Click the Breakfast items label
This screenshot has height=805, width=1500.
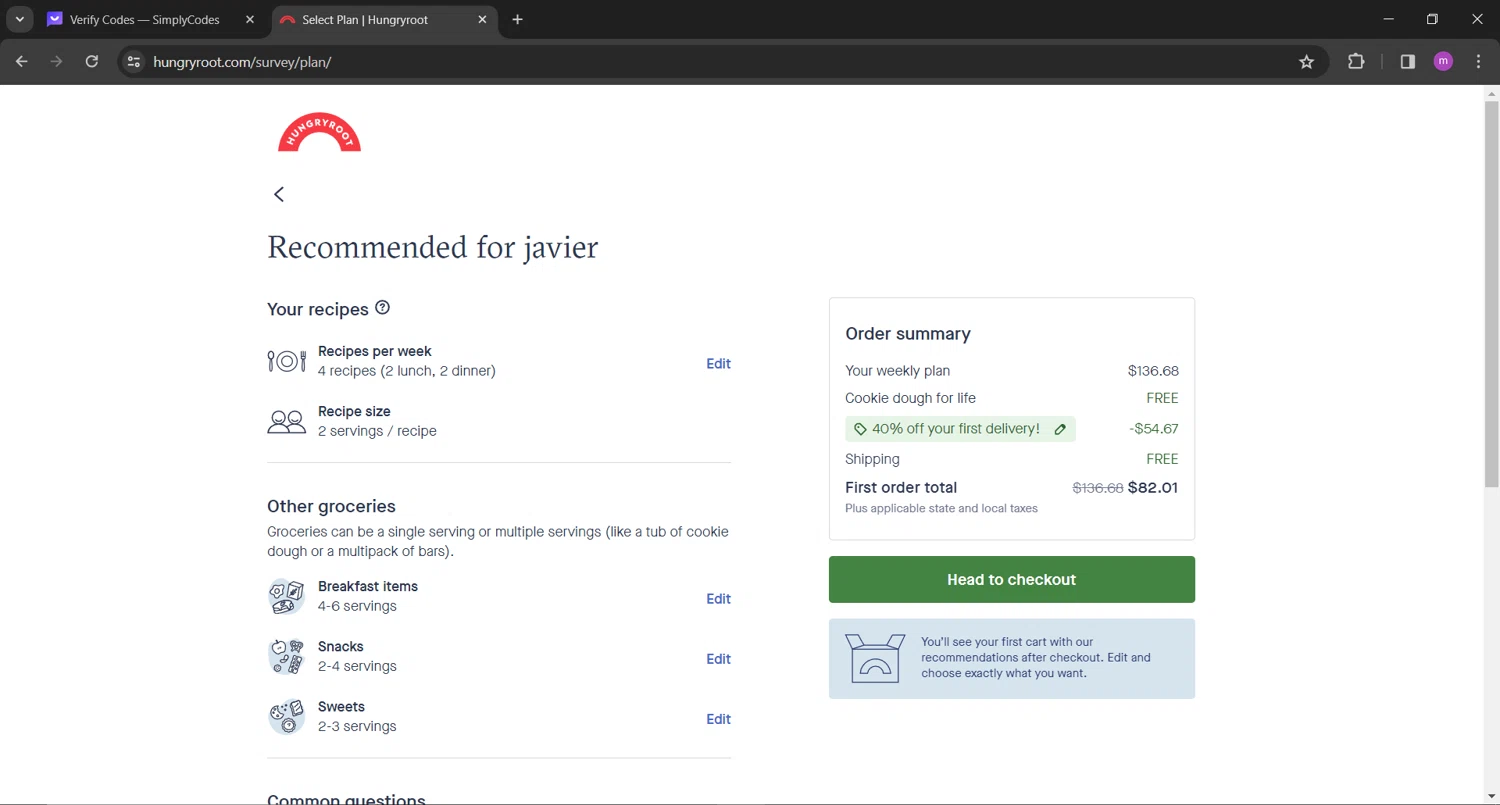point(368,586)
